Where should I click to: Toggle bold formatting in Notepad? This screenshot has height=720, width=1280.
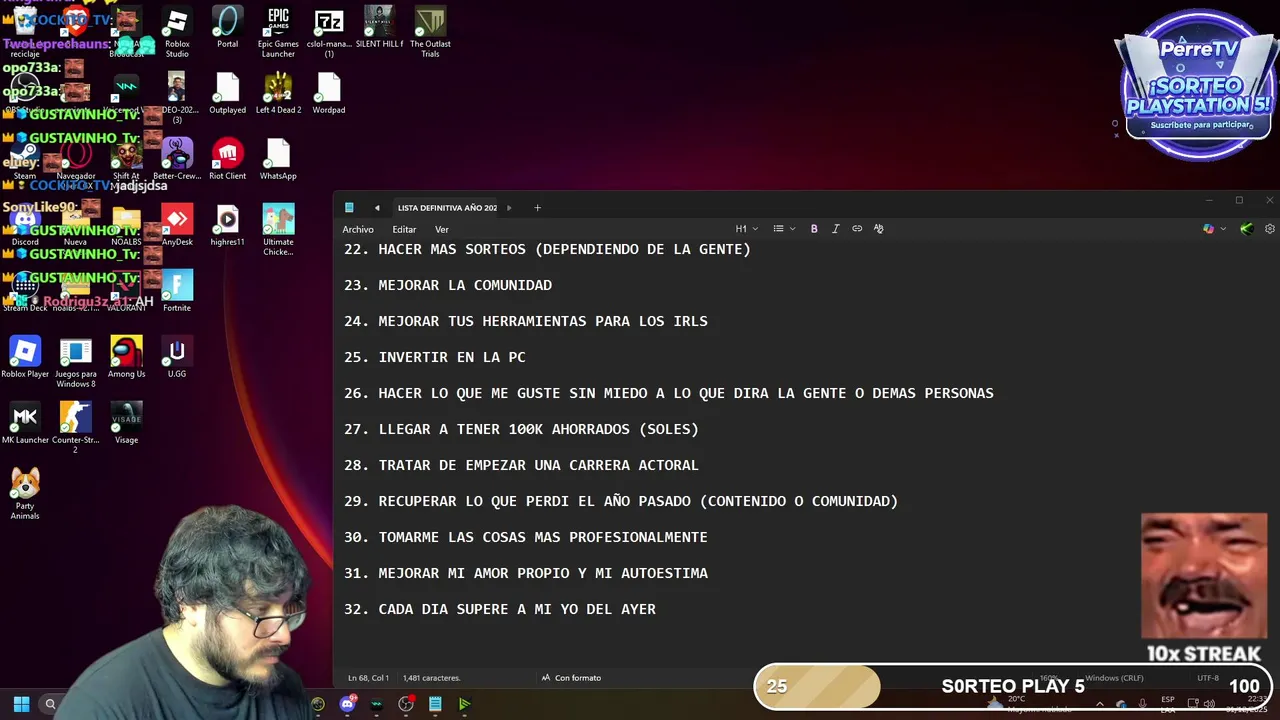point(814,229)
